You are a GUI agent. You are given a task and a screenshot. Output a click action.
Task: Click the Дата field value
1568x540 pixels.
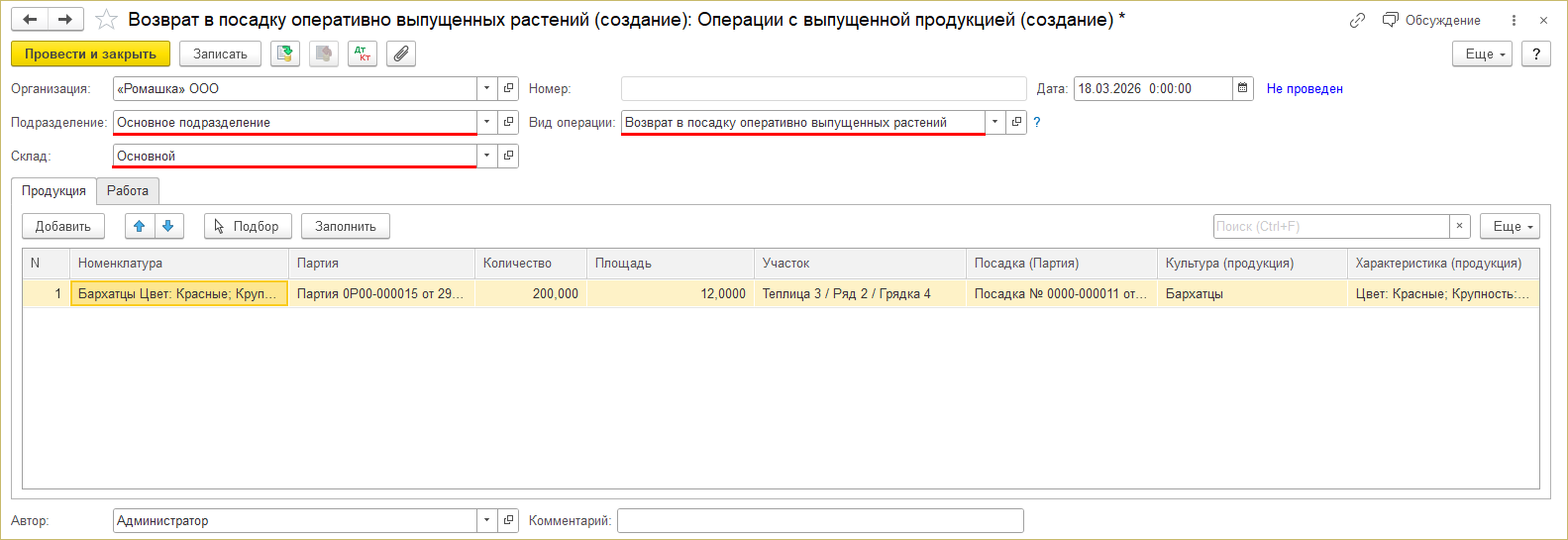[1153, 88]
